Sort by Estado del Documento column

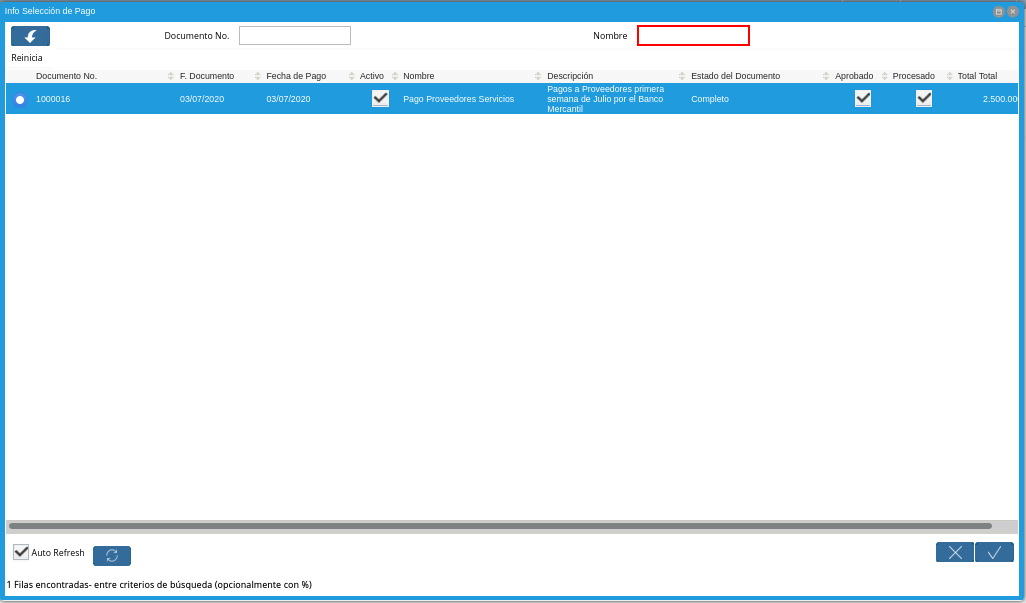coord(735,76)
